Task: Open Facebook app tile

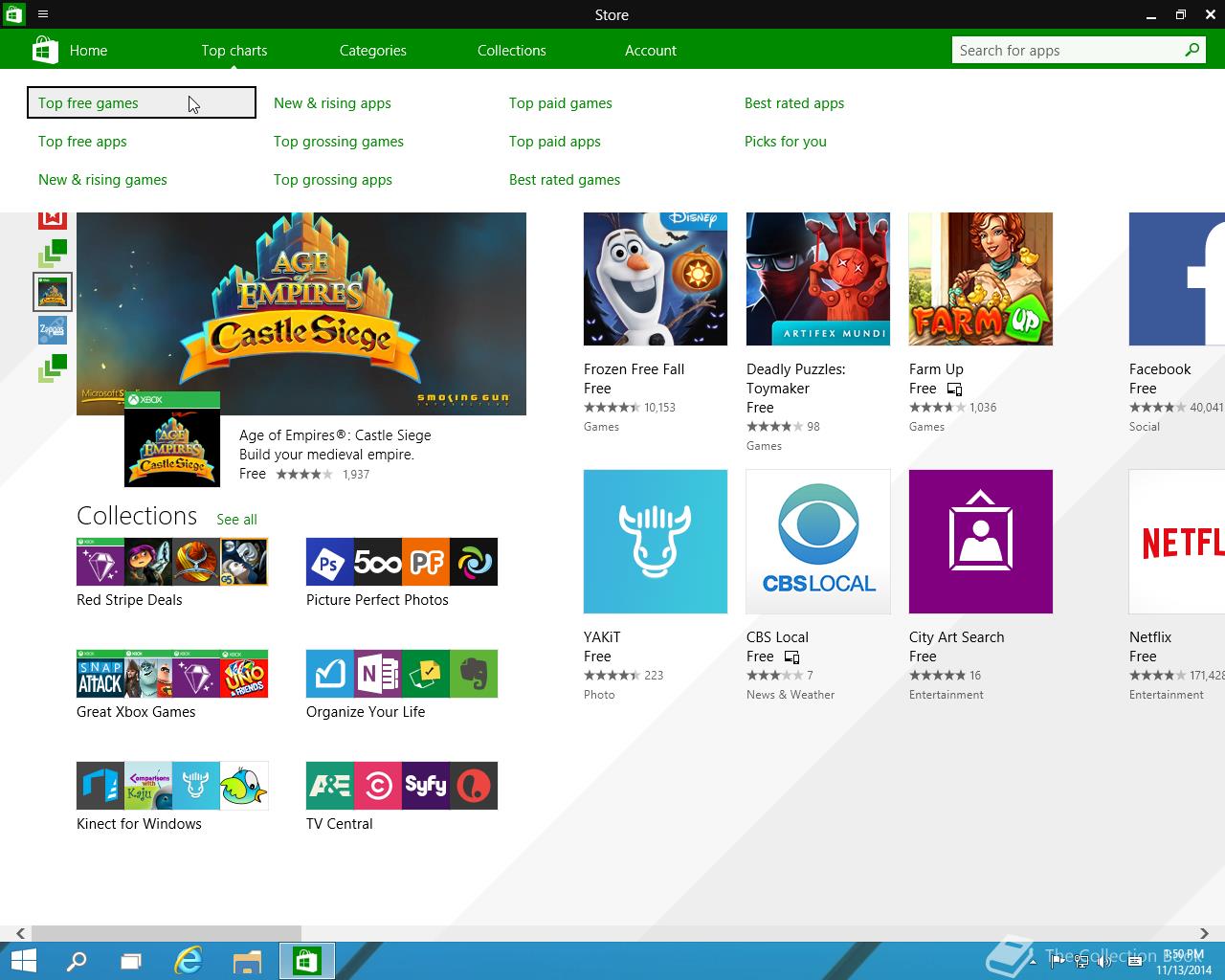Action: point(1177,278)
